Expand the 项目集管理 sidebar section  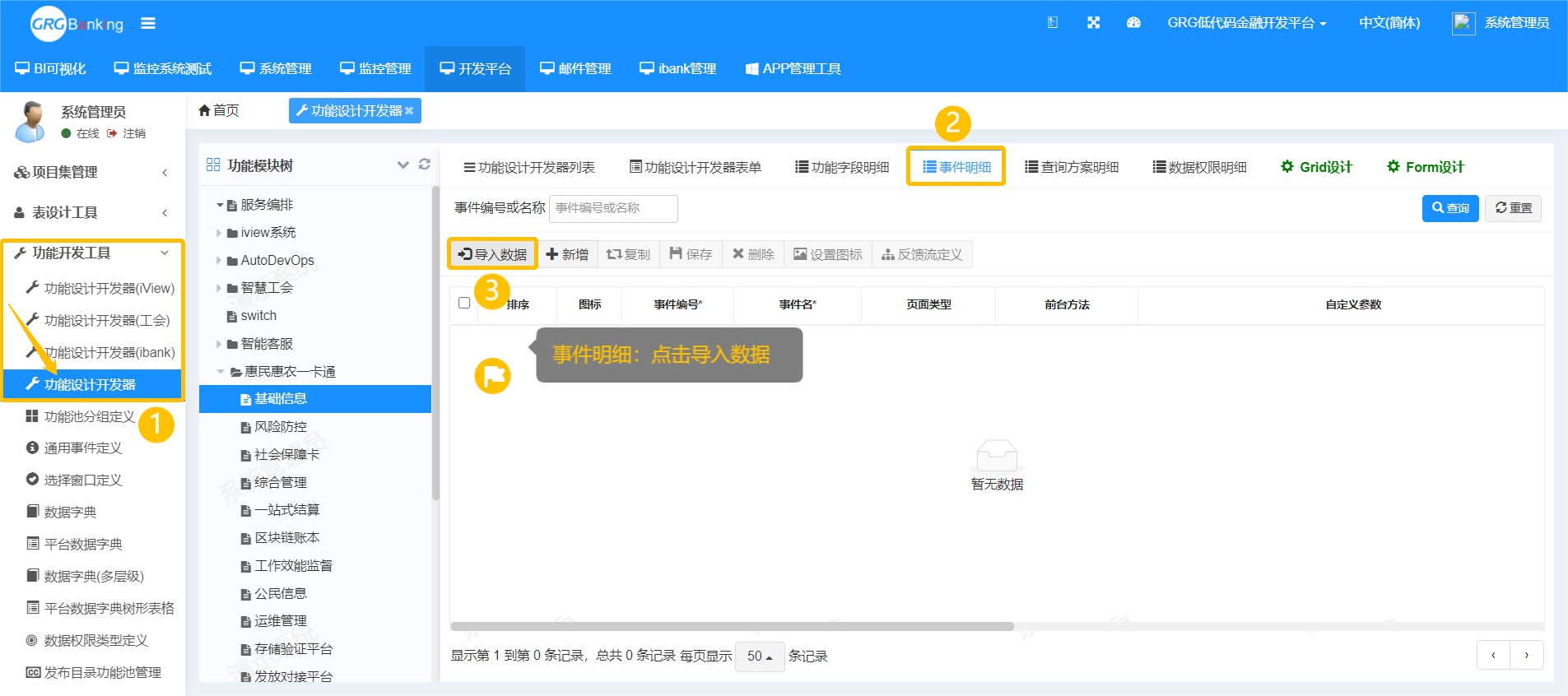(92, 172)
